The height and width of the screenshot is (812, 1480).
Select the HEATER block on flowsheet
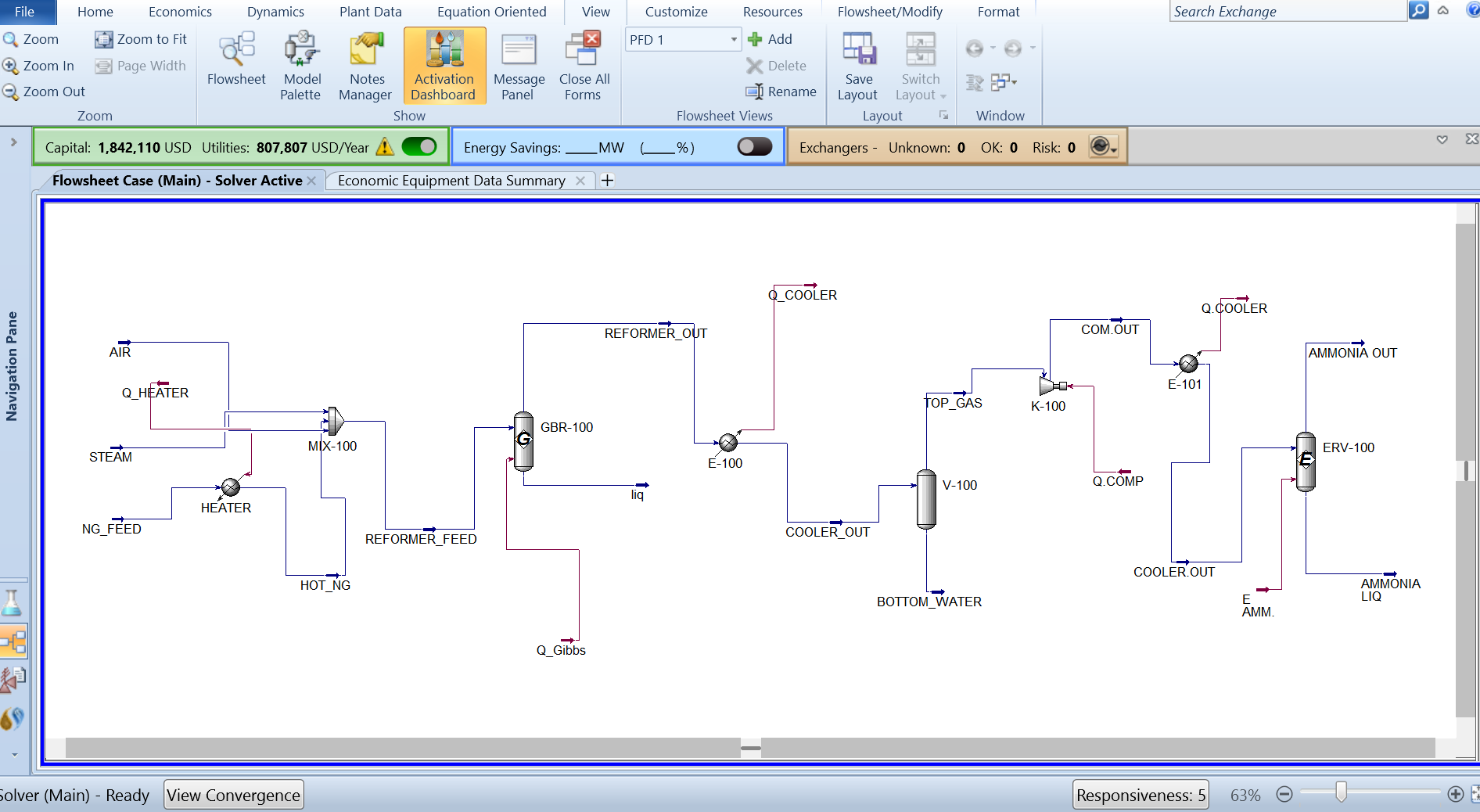[x=231, y=487]
